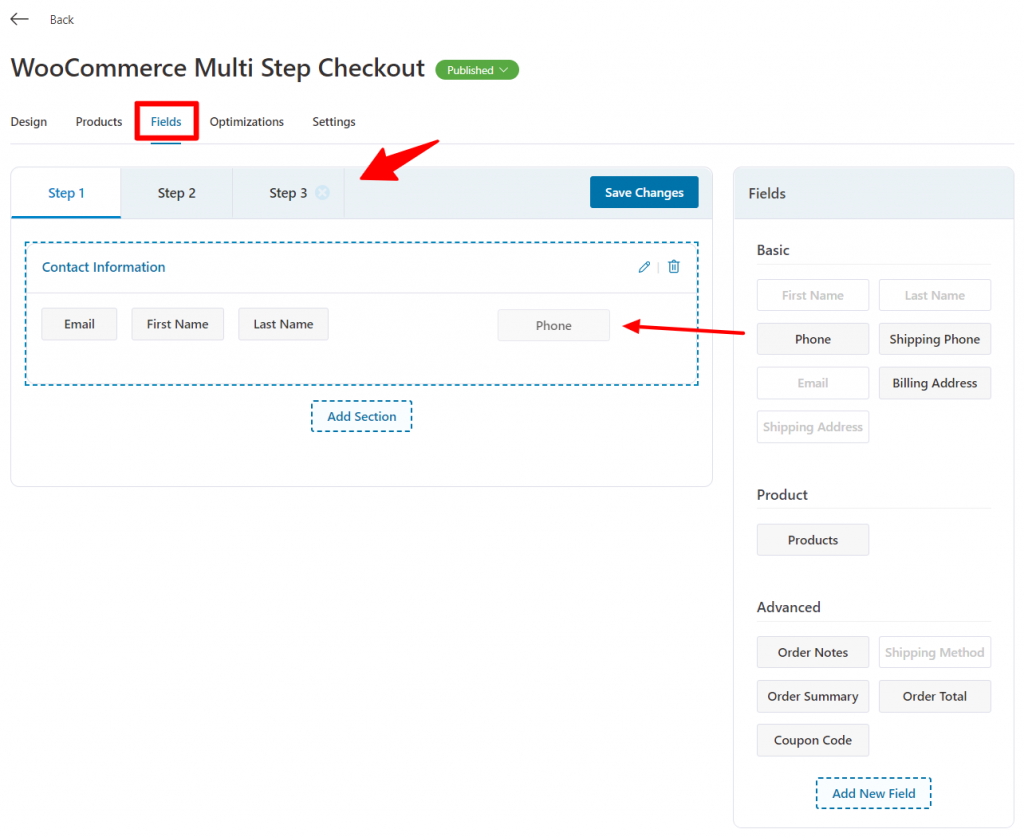Select the Step 1 tab
Screen dimensions: 1024x837
(x=66, y=193)
